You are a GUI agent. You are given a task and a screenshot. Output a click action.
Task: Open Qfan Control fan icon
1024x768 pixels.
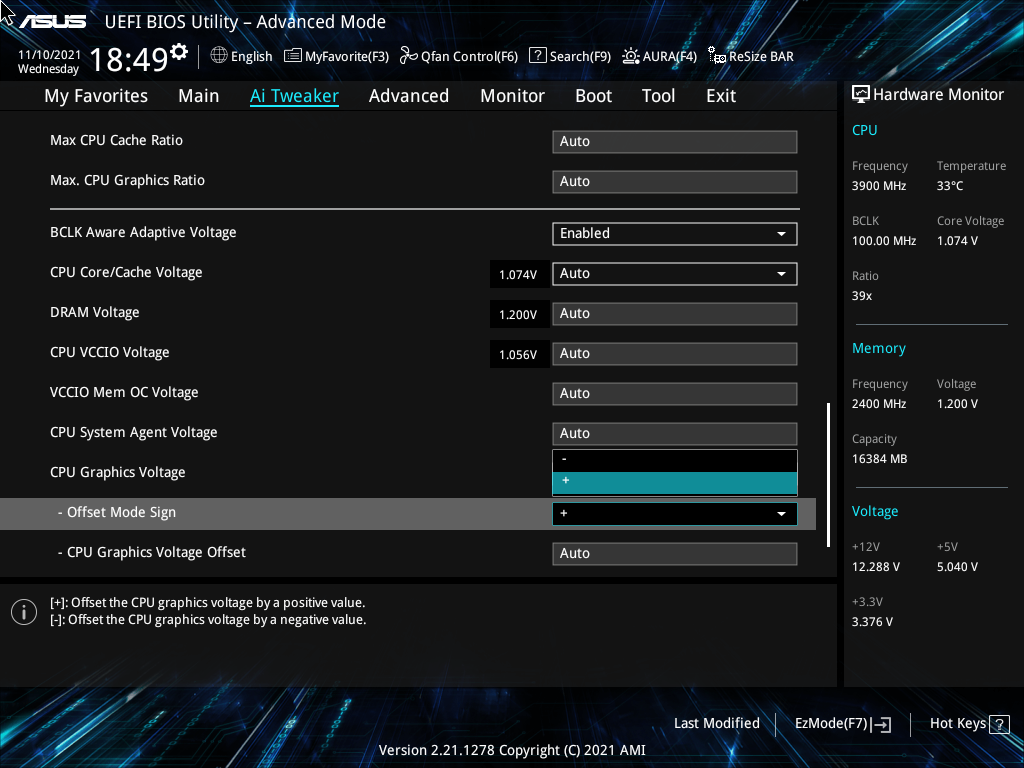(x=409, y=56)
